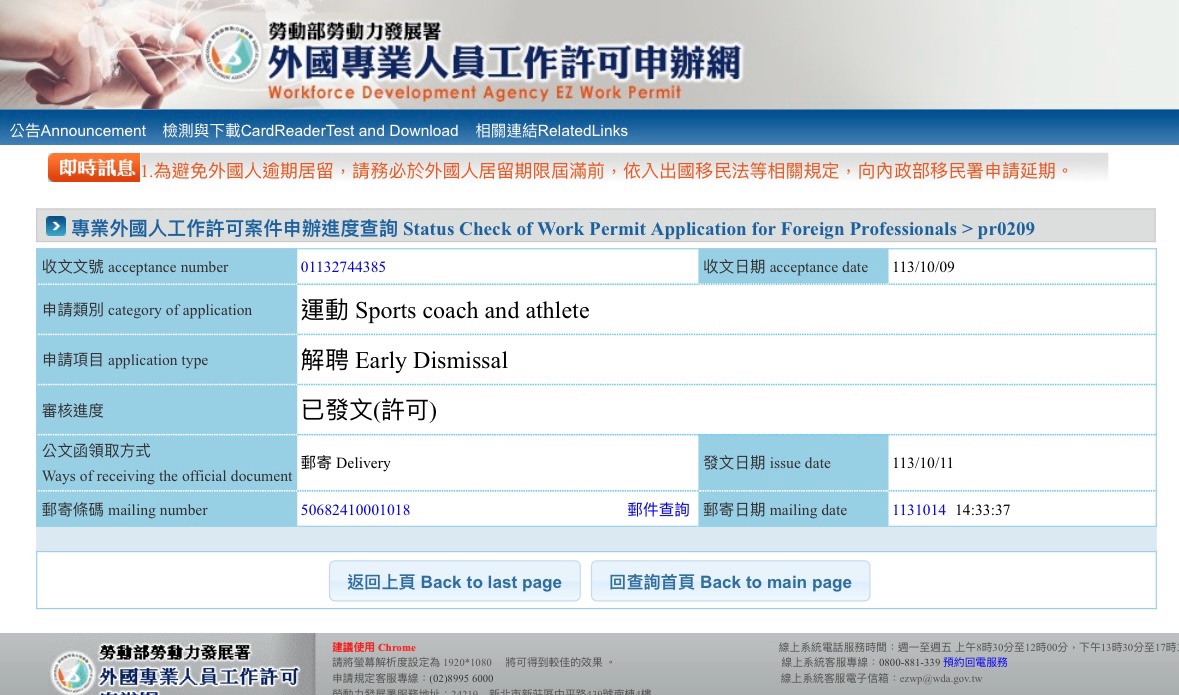
Task: Click the Workforce Development Agency logo in header
Action: [236, 55]
